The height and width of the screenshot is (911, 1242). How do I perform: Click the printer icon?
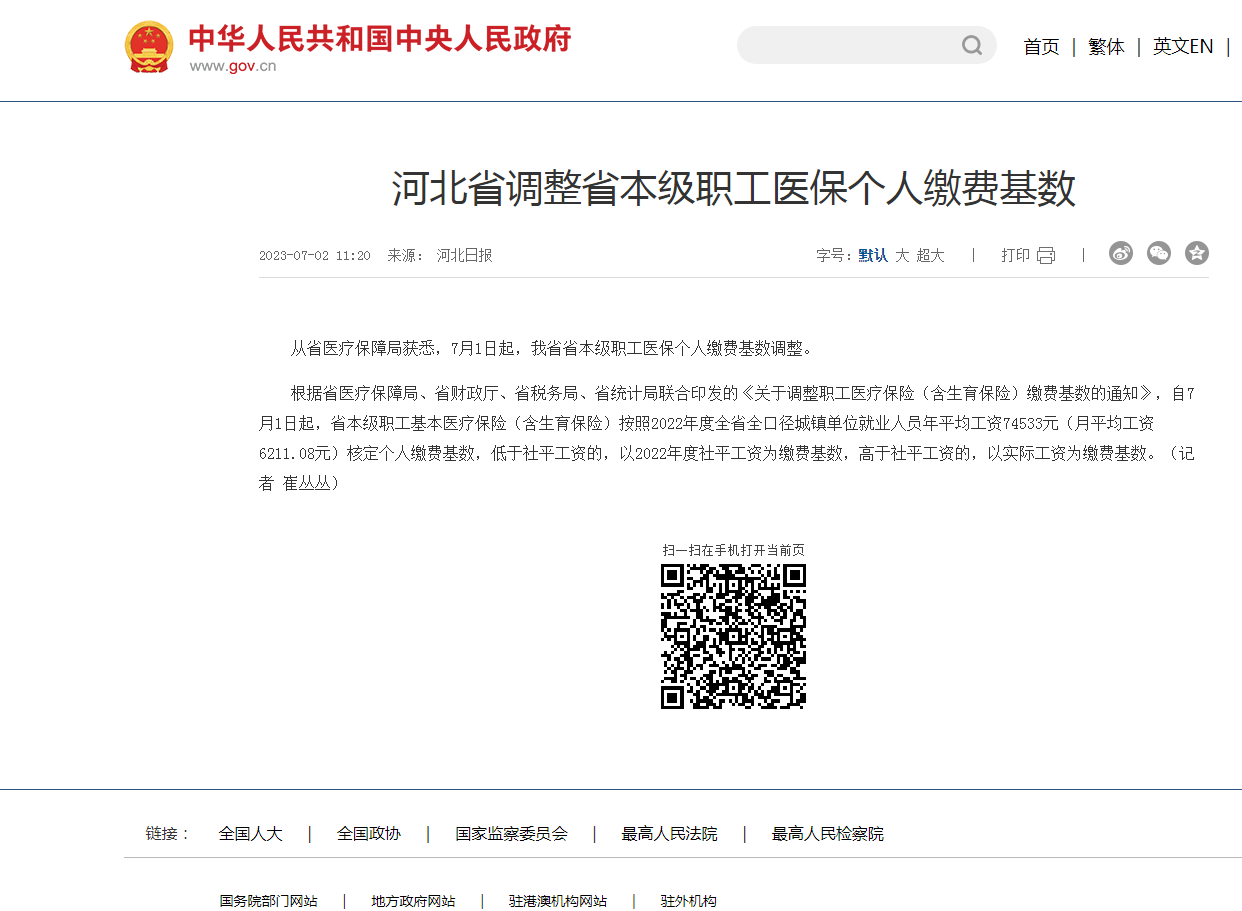pyautogui.click(x=1046, y=256)
